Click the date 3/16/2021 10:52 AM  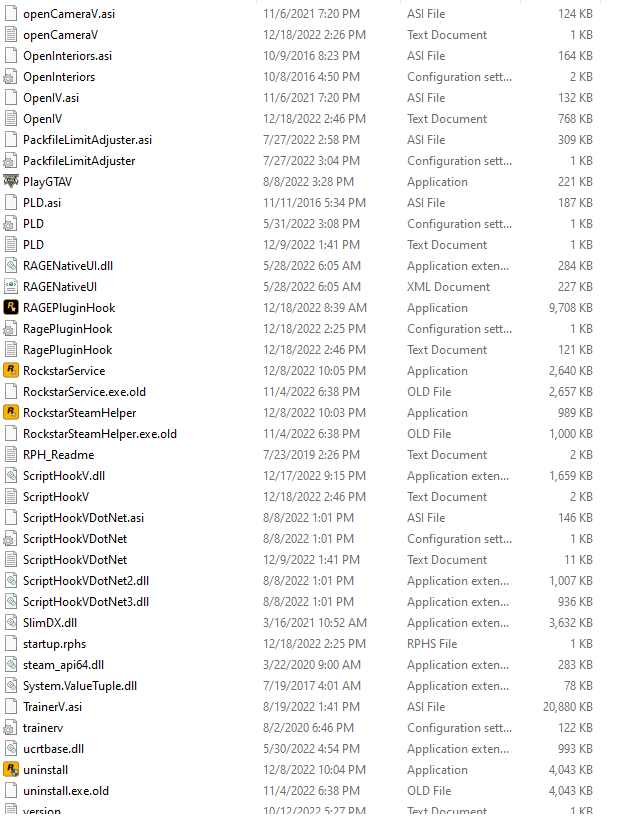315,623
